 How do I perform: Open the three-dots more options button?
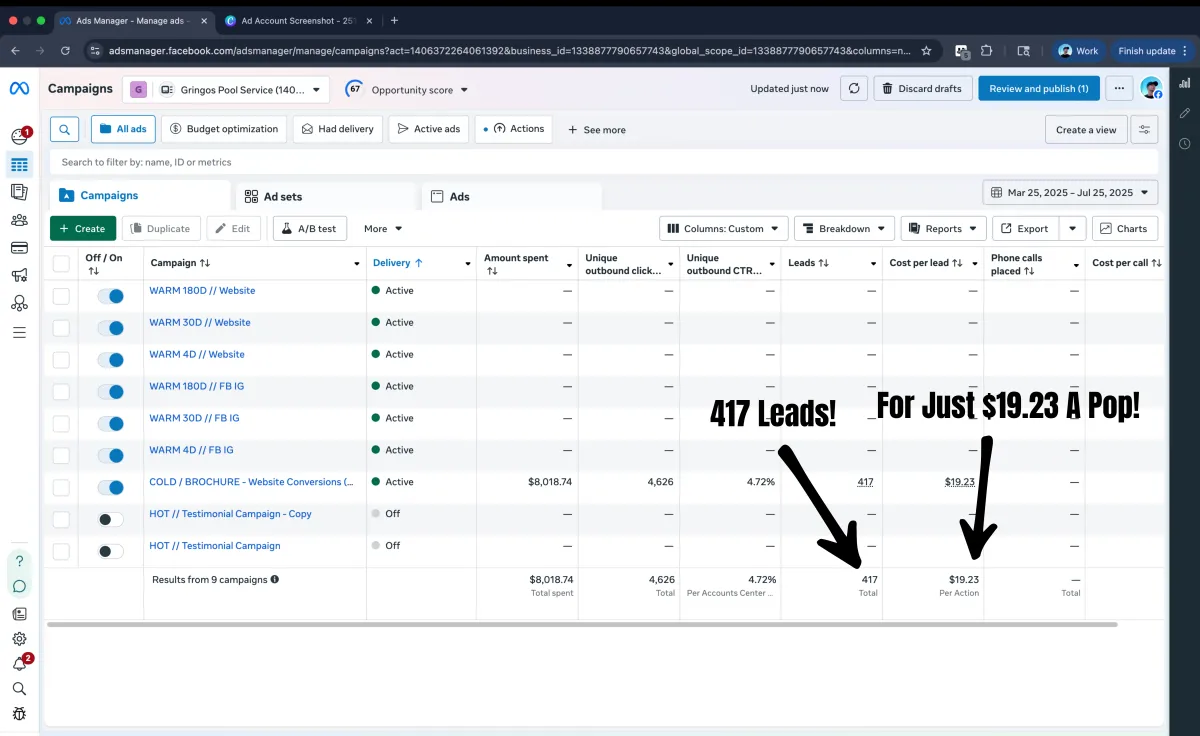click(1119, 89)
